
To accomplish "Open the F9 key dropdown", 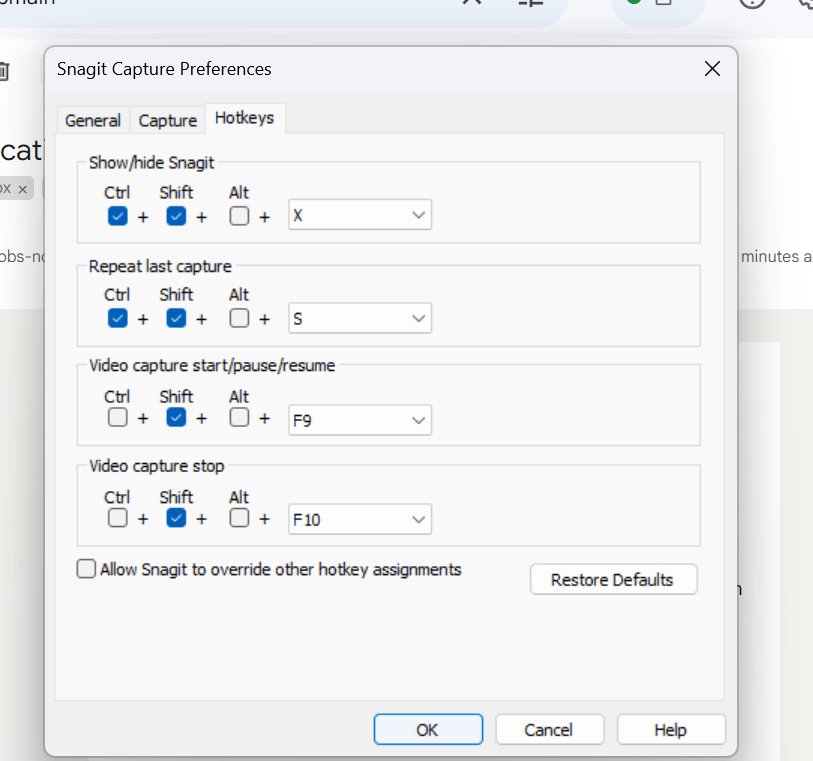I will coord(360,420).
